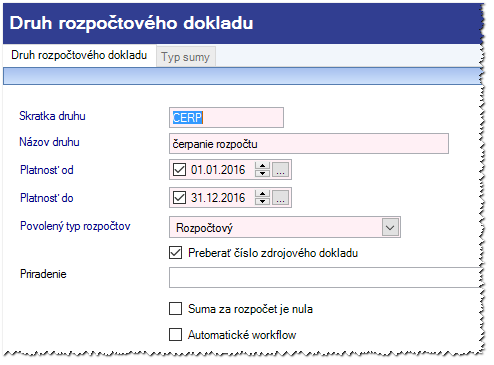
Task: Click the Platnosť do label
Action: [x=47, y=198]
